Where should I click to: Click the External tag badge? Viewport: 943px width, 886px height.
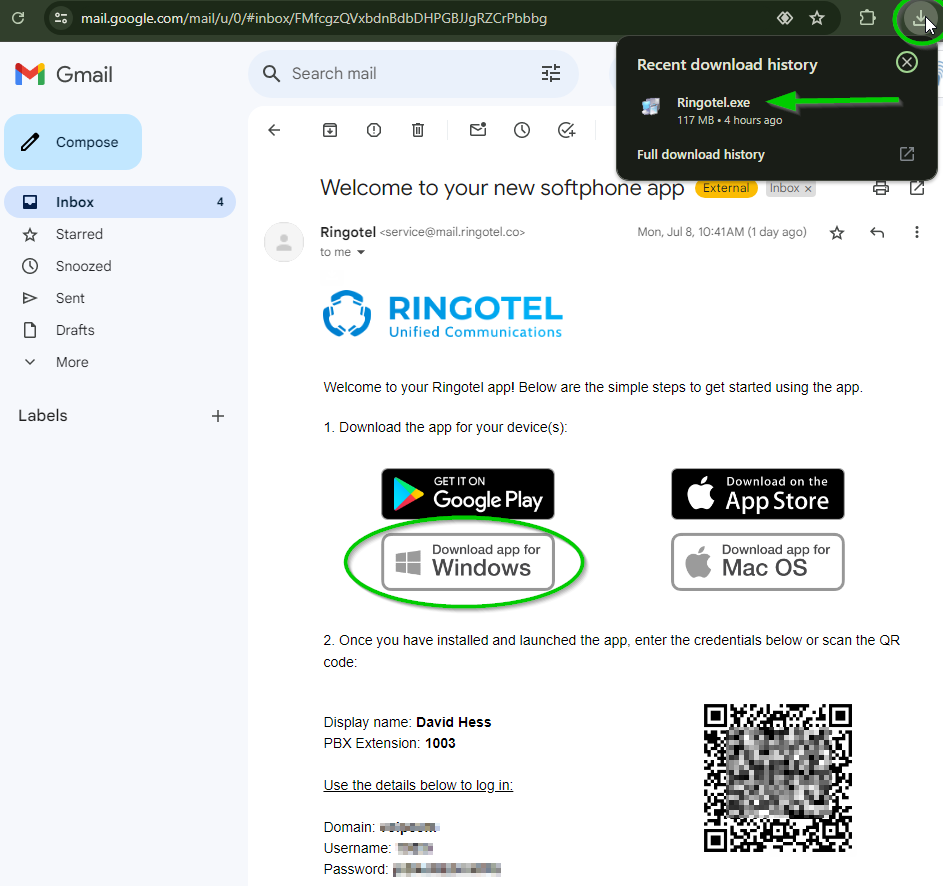(x=726, y=188)
